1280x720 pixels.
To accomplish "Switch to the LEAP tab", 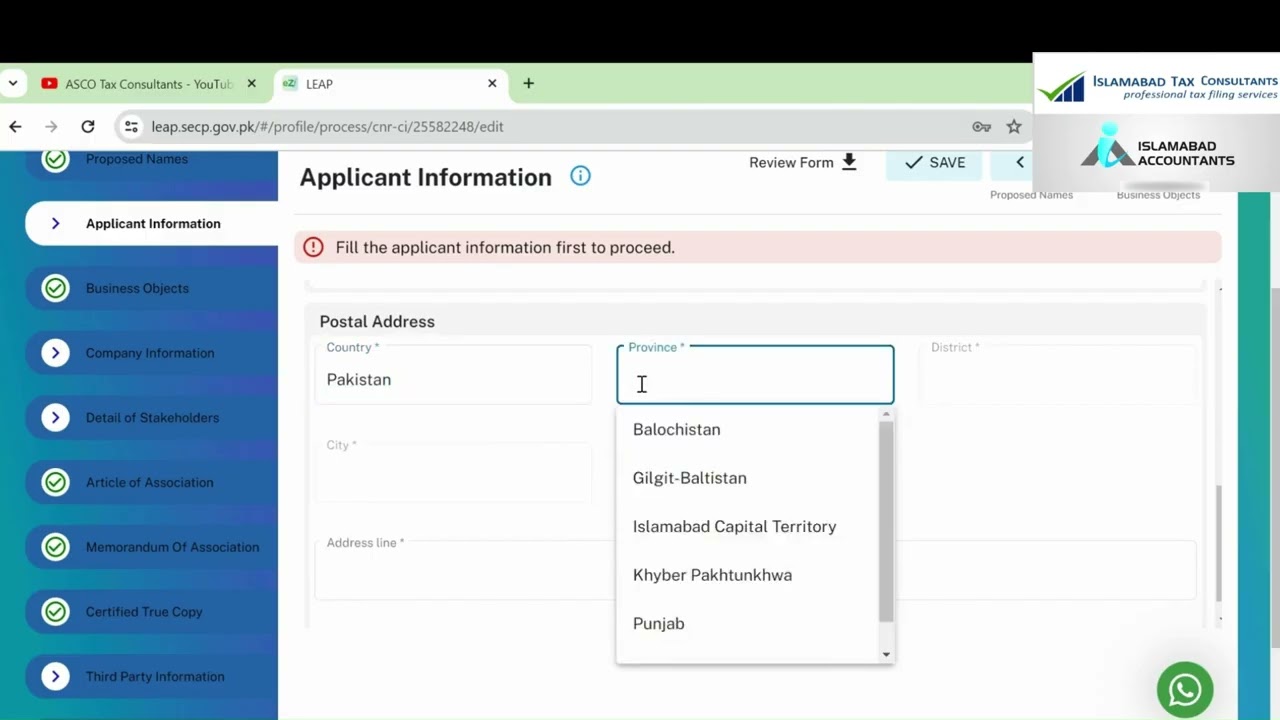I will tap(390, 84).
